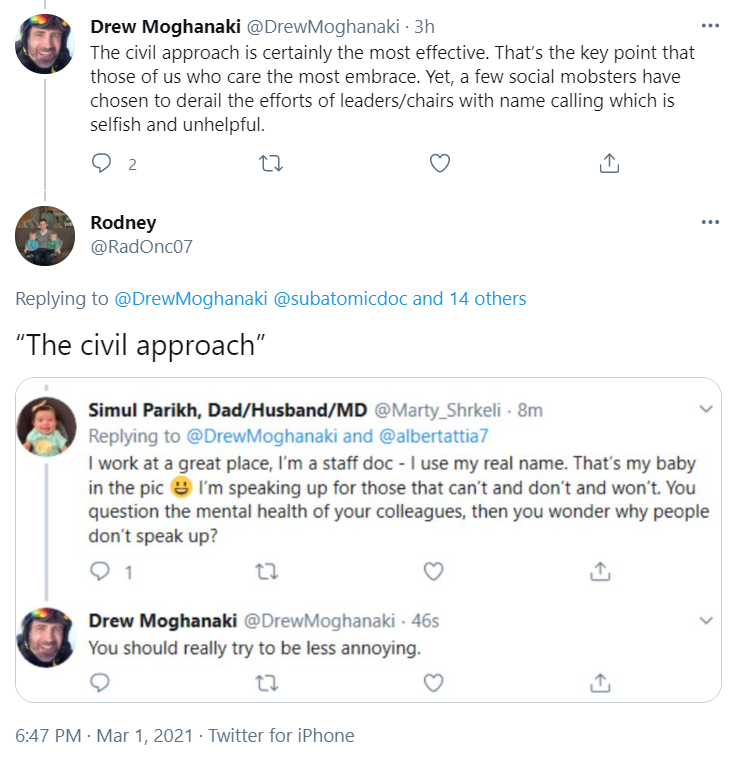The height and width of the screenshot is (766, 740).
Task: Expand chevron menu on Simul Parikh's tweet
Action: 705,409
